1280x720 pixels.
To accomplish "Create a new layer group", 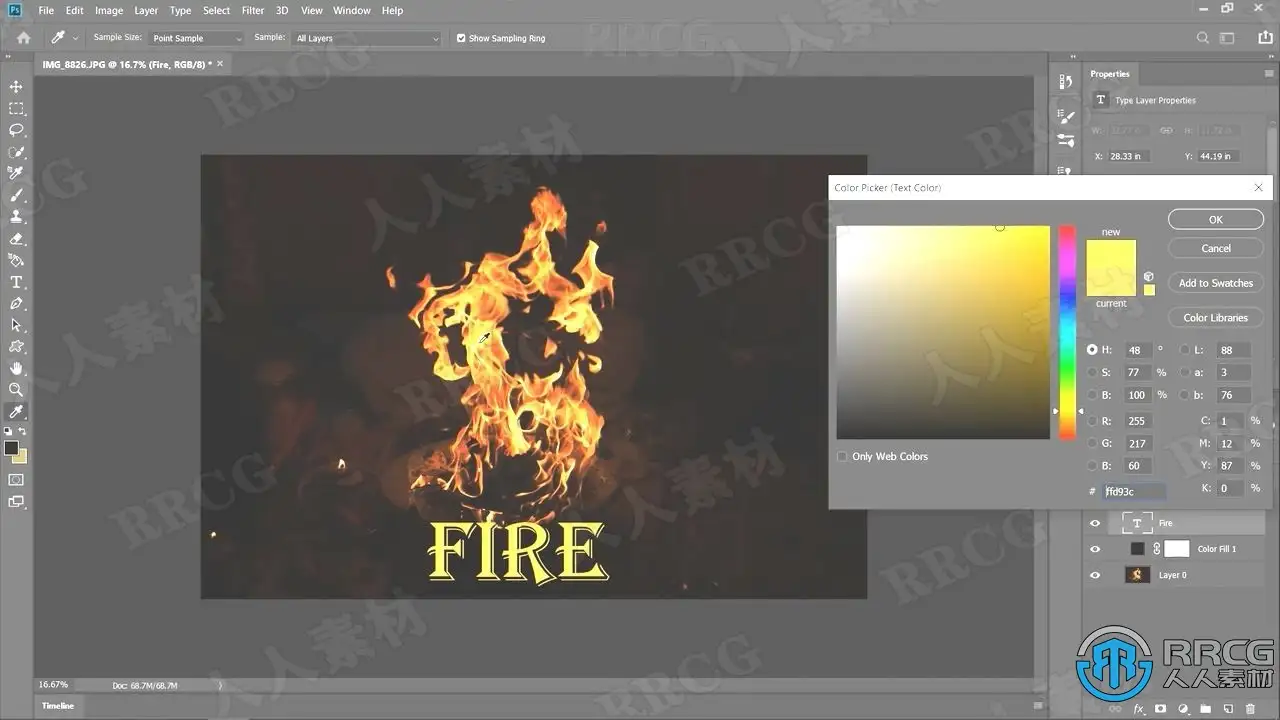I will (x=1206, y=709).
